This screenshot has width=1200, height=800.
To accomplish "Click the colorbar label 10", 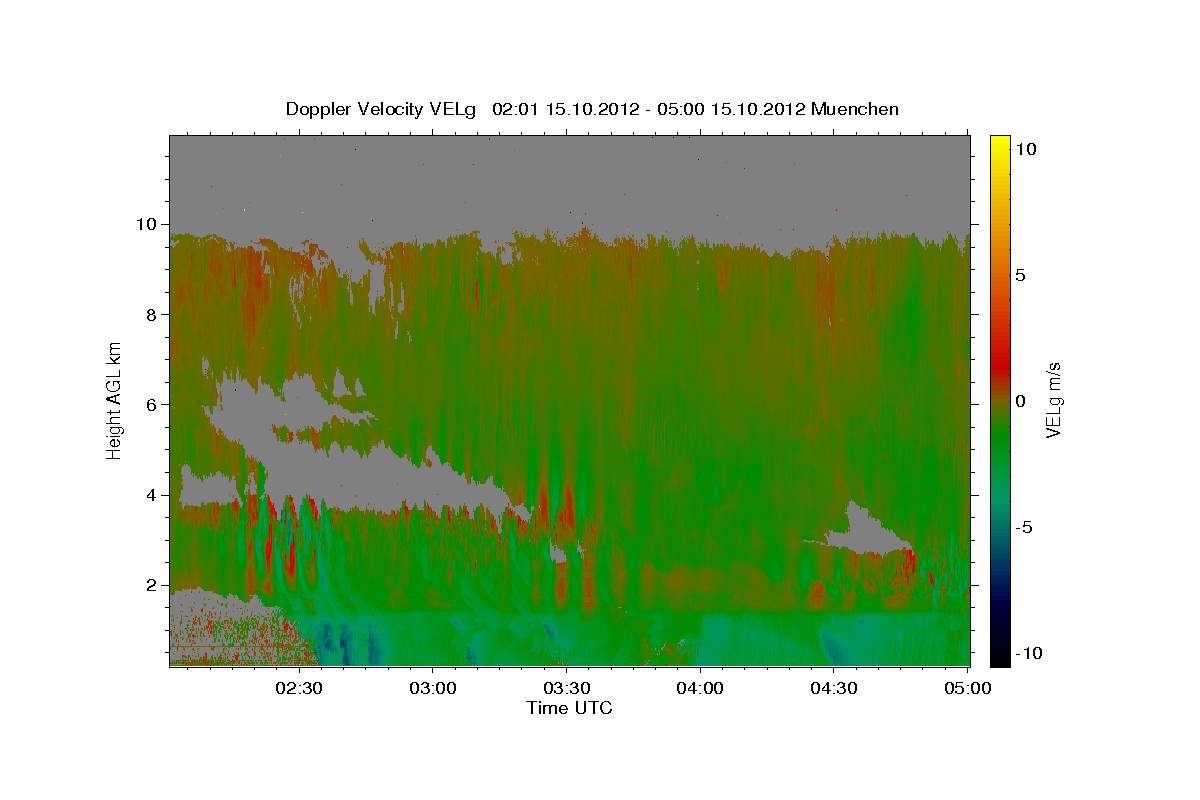I will [1026, 148].
